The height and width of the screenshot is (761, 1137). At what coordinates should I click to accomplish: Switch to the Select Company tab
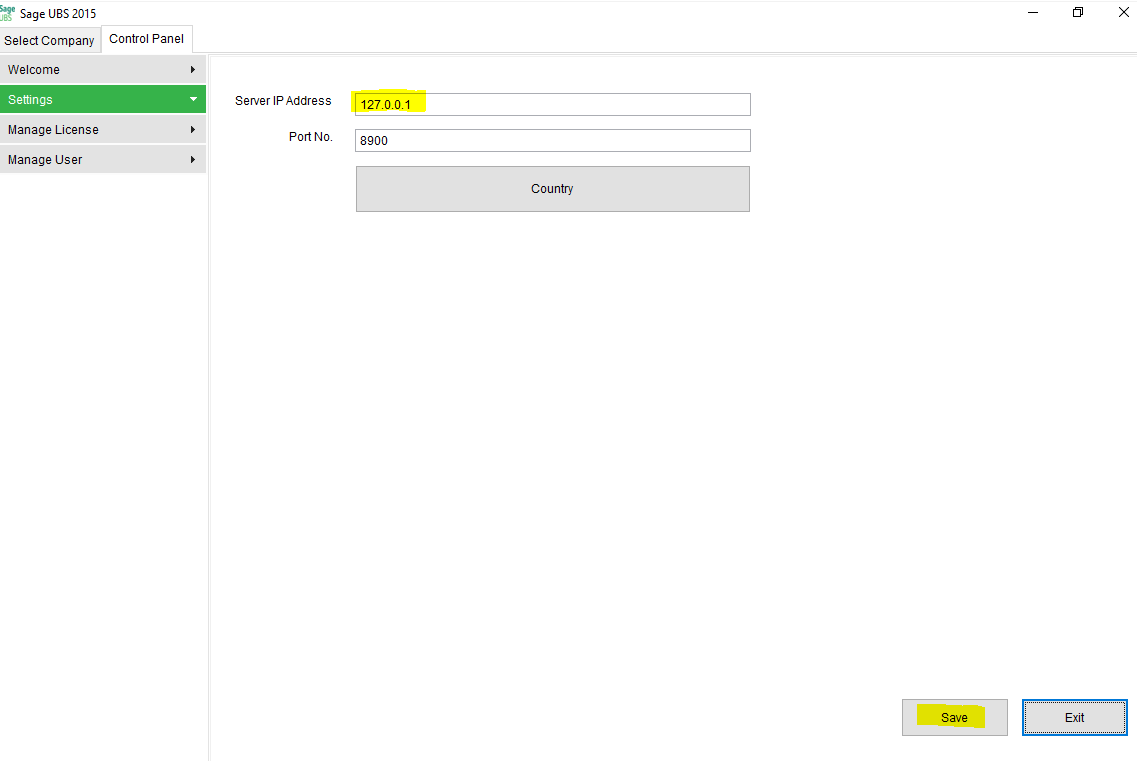coord(49,41)
